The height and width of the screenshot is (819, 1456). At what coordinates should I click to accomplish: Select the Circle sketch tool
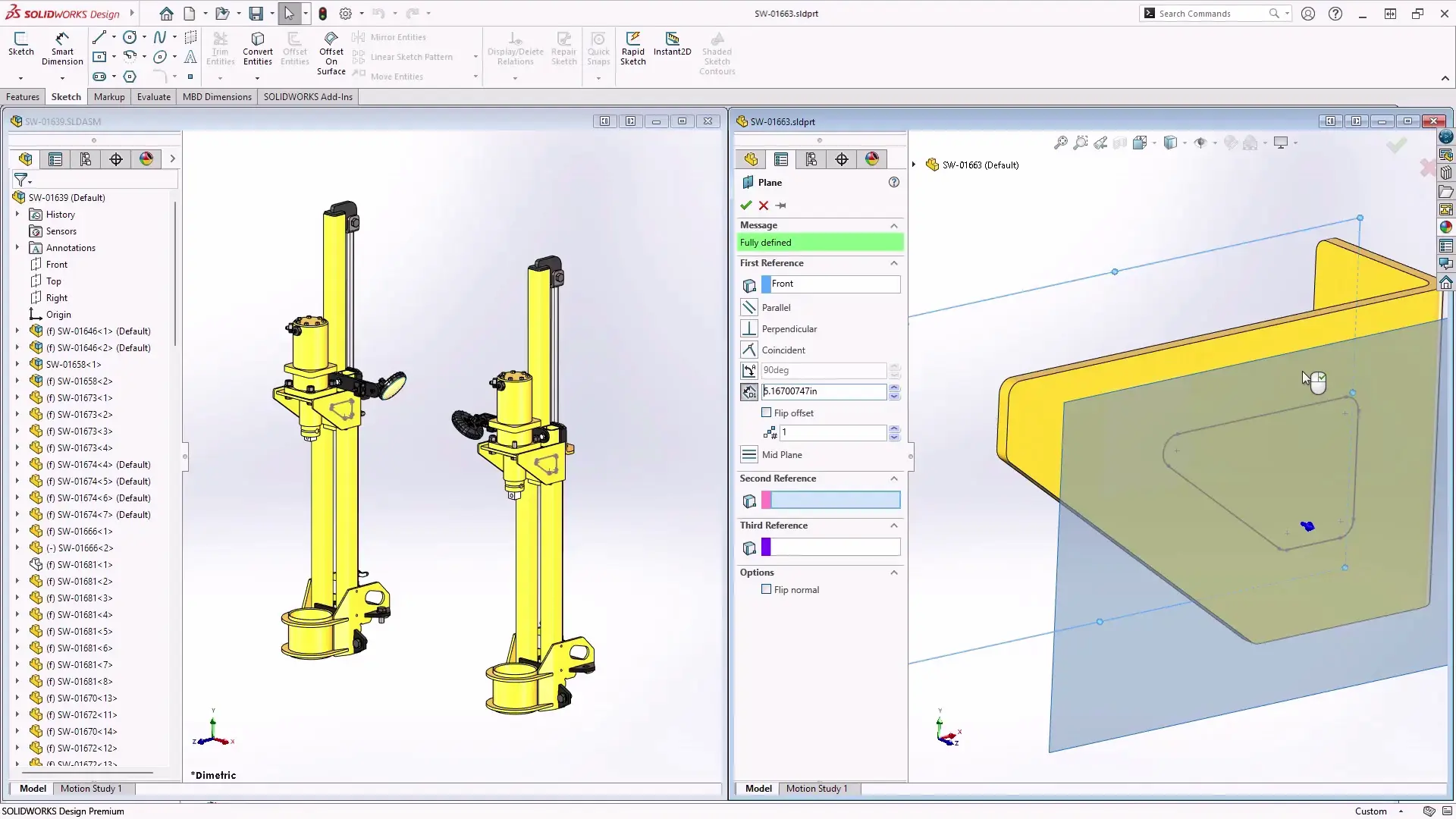pos(128,36)
